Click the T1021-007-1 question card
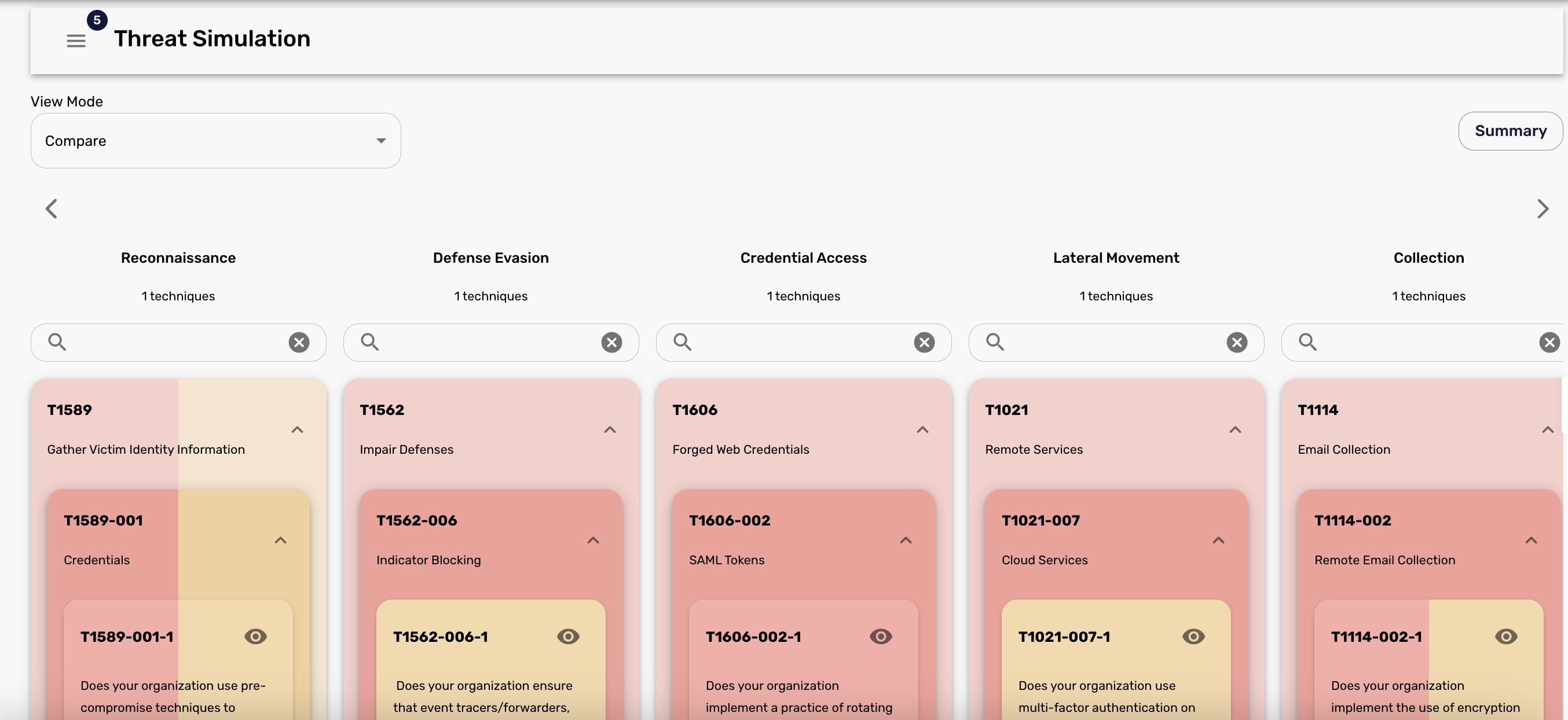This screenshot has height=720, width=1568. (x=1116, y=660)
